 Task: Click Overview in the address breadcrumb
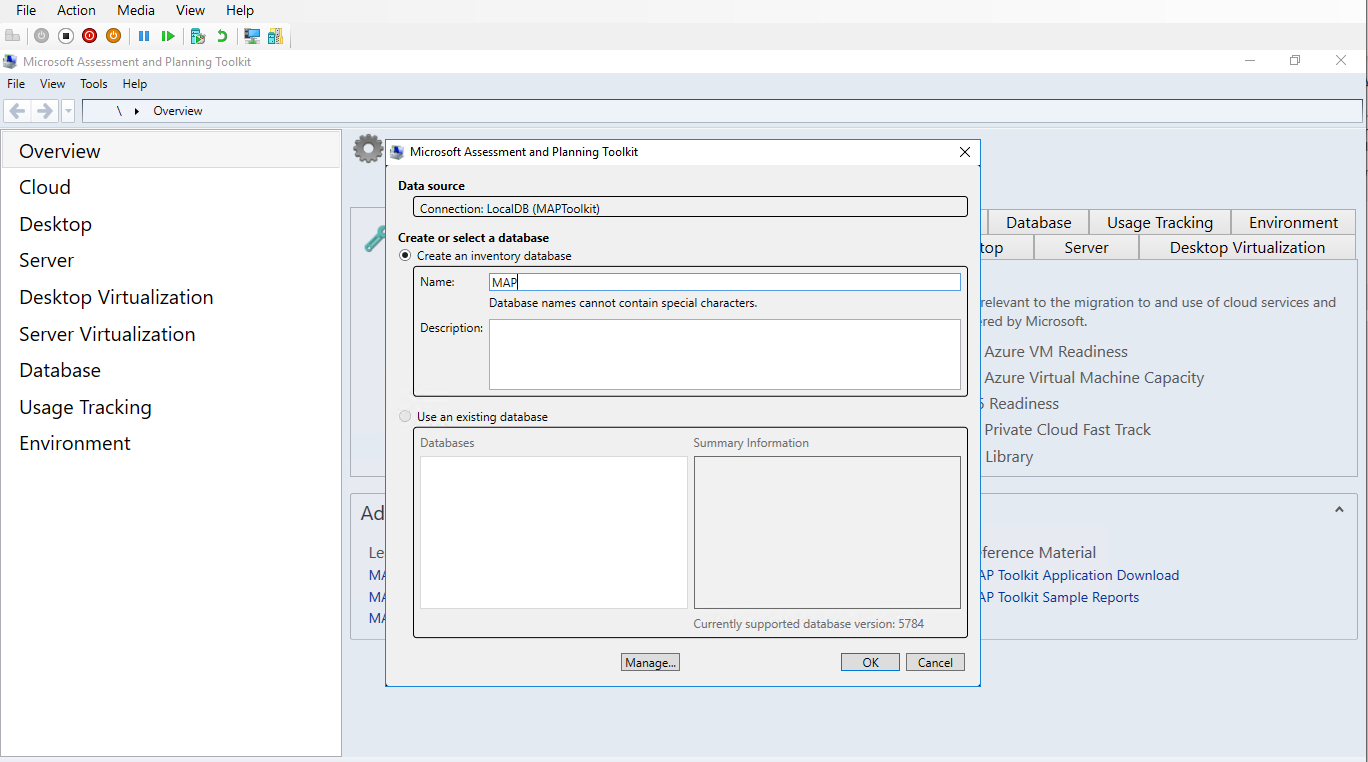178,111
